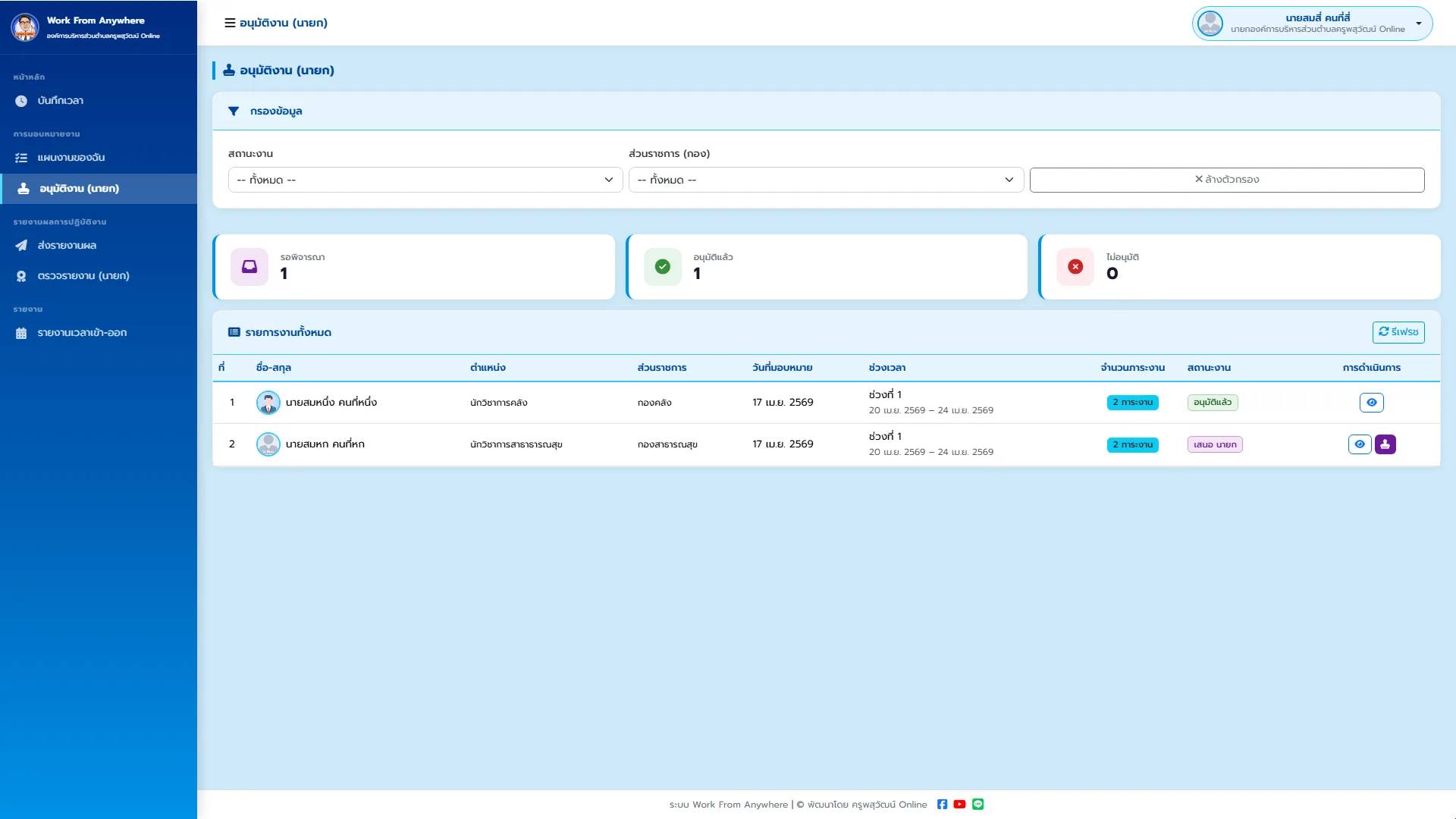The width and height of the screenshot is (1456, 819).
Task: Expand the นายสมสี่ user profile menu
Action: (1313, 24)
